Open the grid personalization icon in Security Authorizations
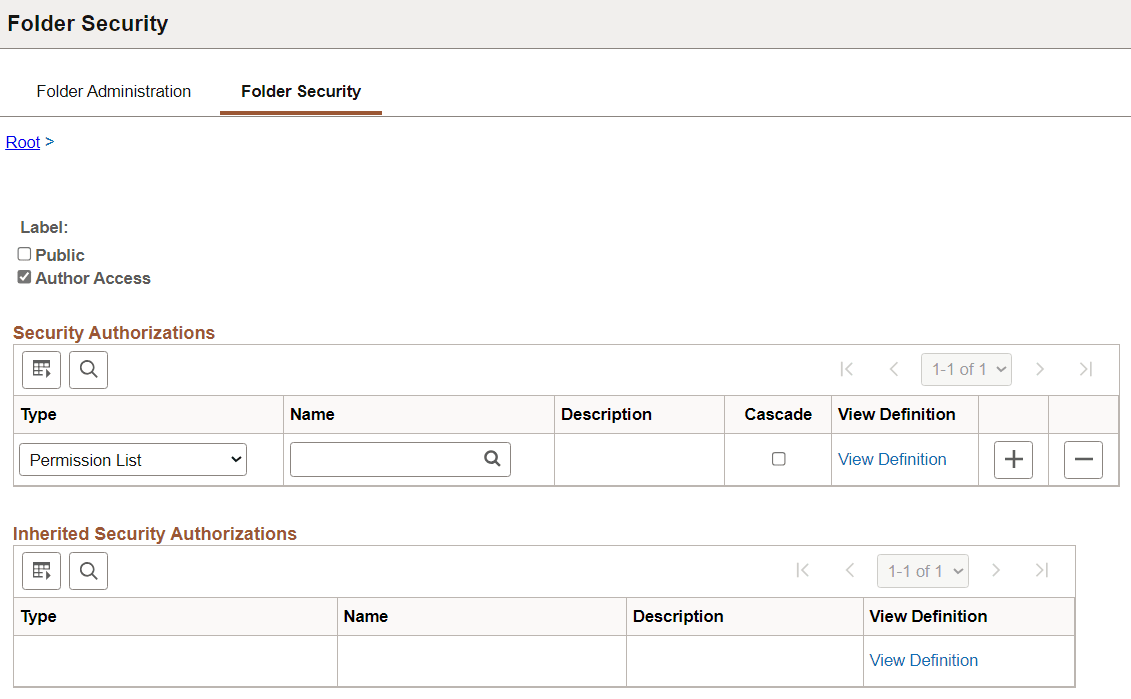1131x699 pixels. tap(41, 369)
